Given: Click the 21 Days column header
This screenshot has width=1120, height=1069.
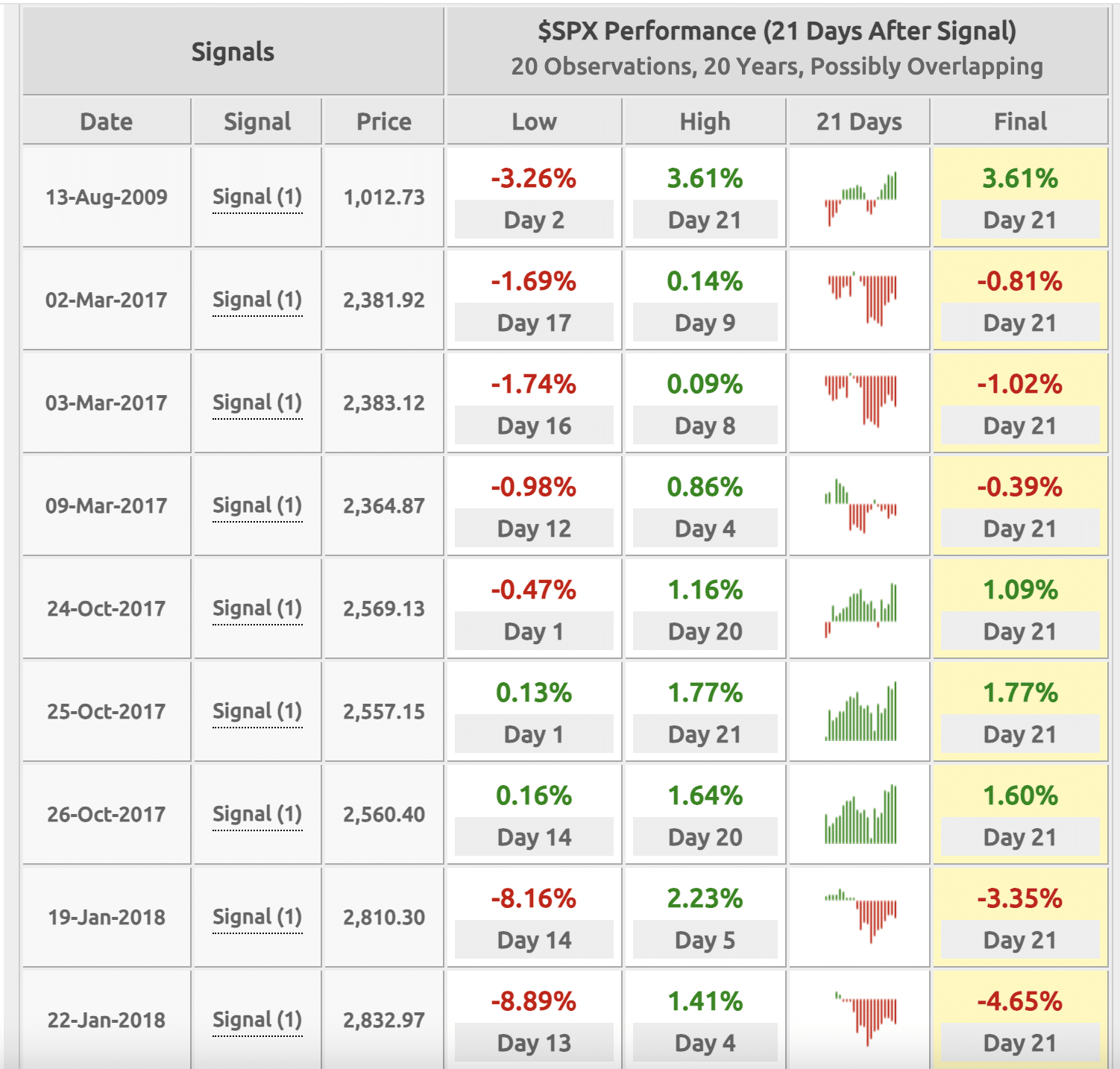Looking at the screenshot, I should pyautogui.click(x=859, y=122).
